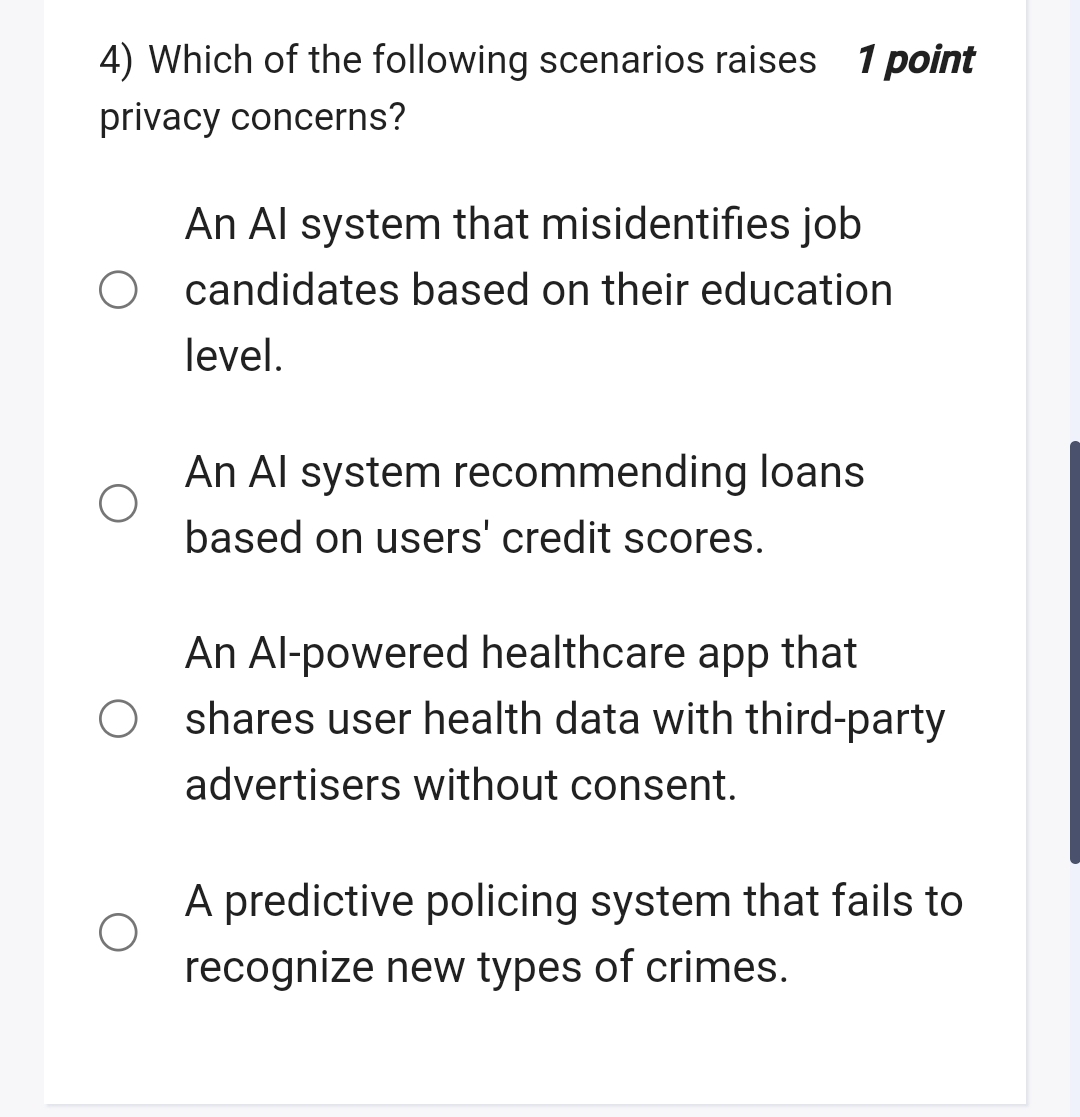Screen dimensions: 1080x1117
Task: Click the line 'advertisers without consent.'
Action: click(x=461, y=785)
